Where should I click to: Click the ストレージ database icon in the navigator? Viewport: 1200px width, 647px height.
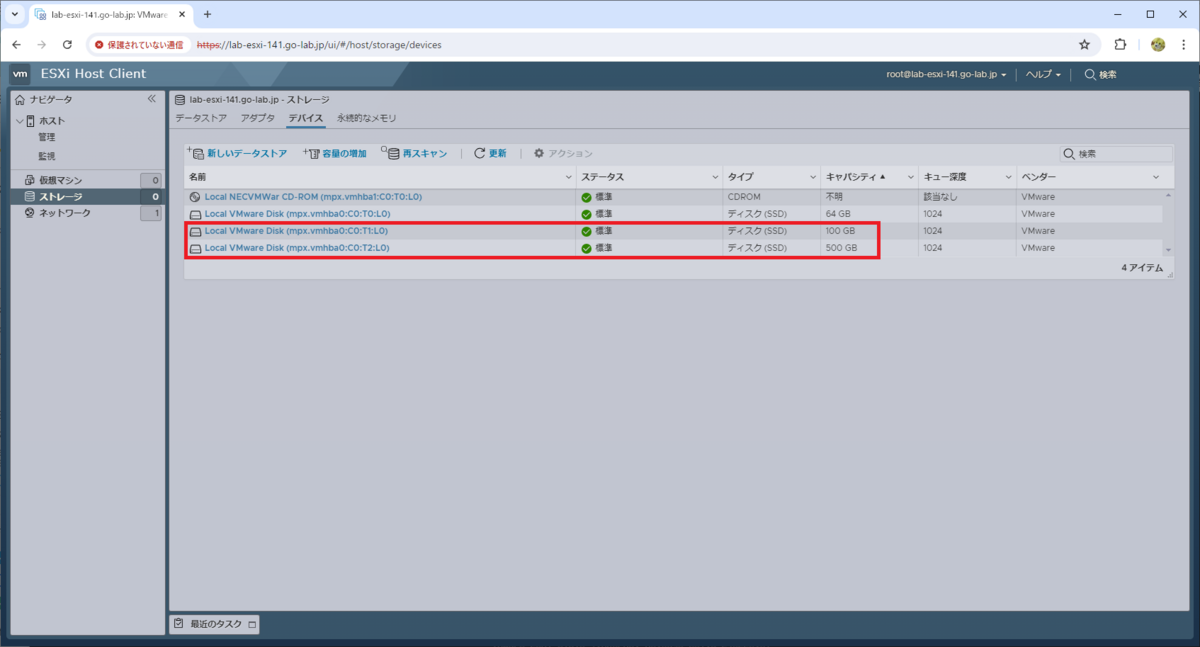pos(30,197)
